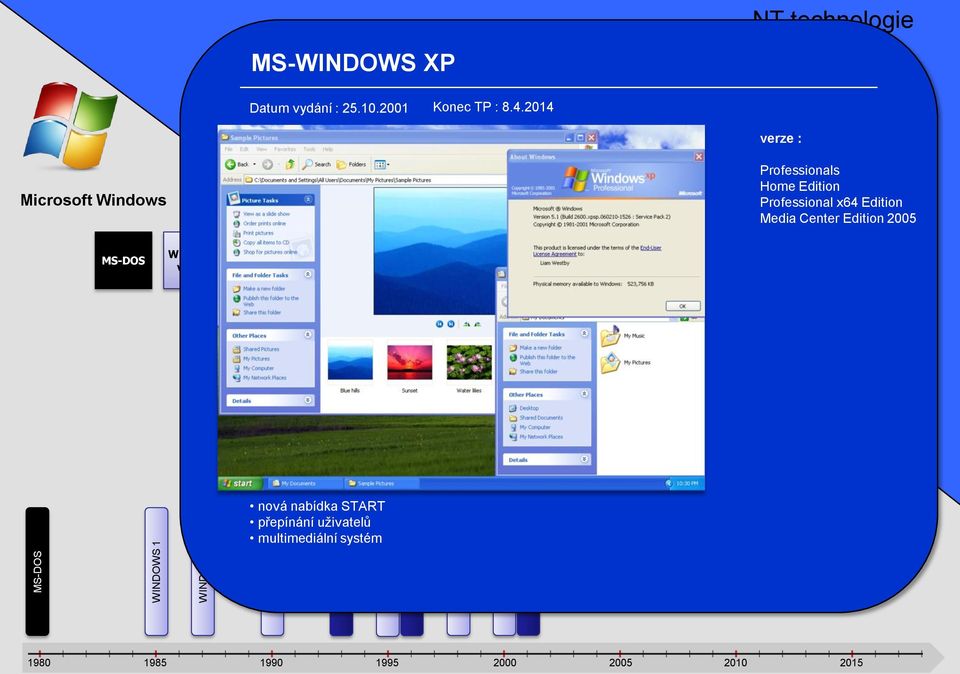Click Make a new folder in My Documents
This screenshot has height=674, width=960.
541,348
